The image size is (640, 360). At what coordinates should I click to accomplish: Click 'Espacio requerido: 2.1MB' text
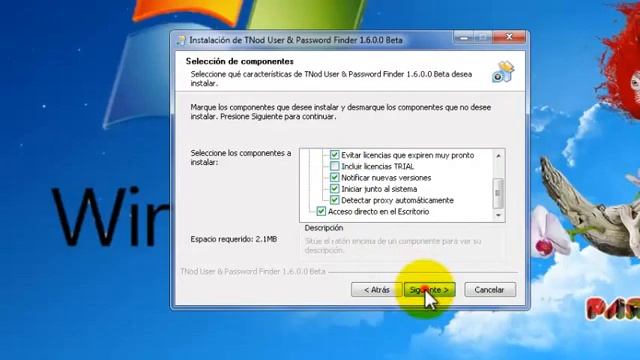pos(234,239)
